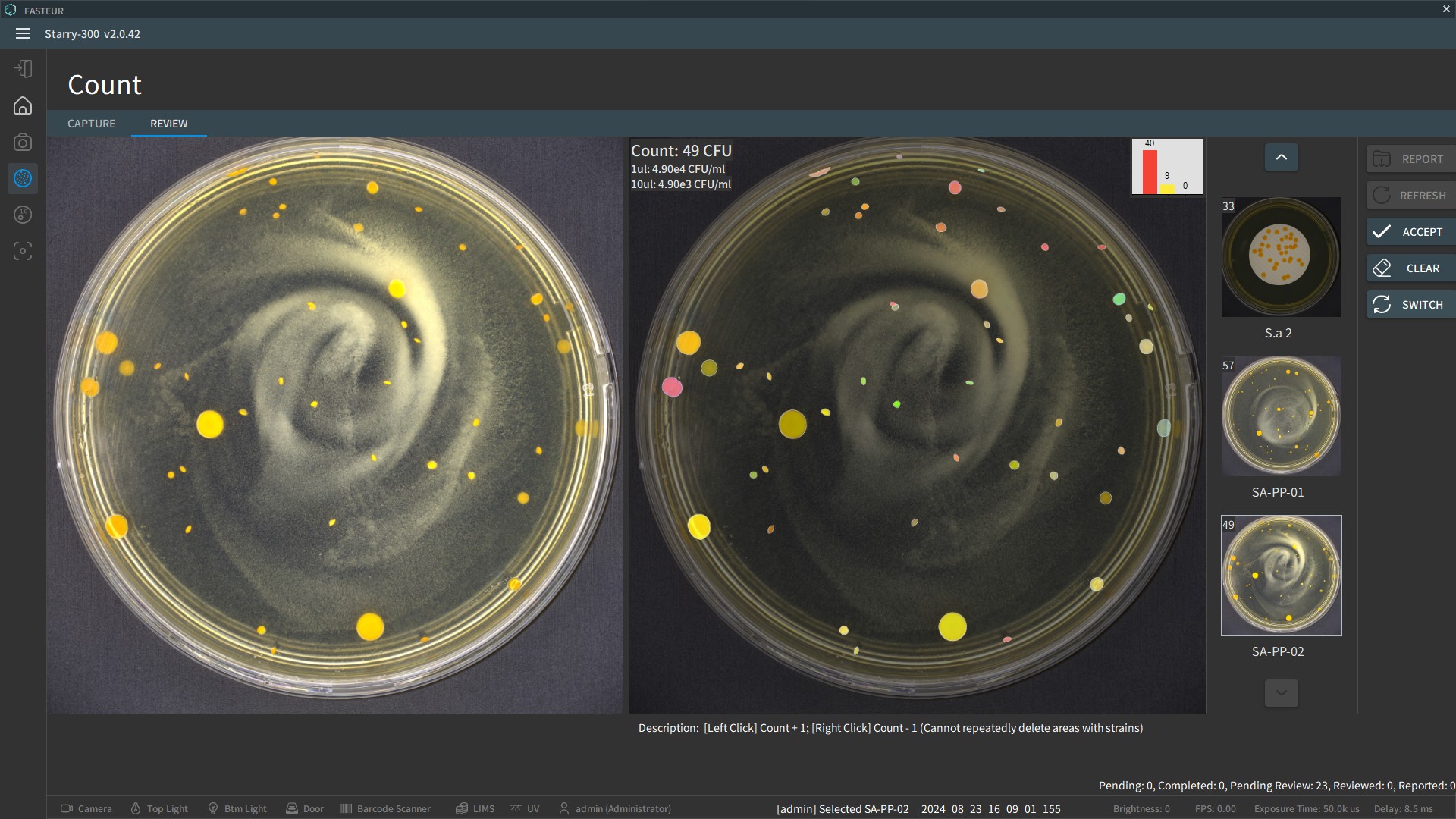Click the CLEAR button

[1410, 268]
